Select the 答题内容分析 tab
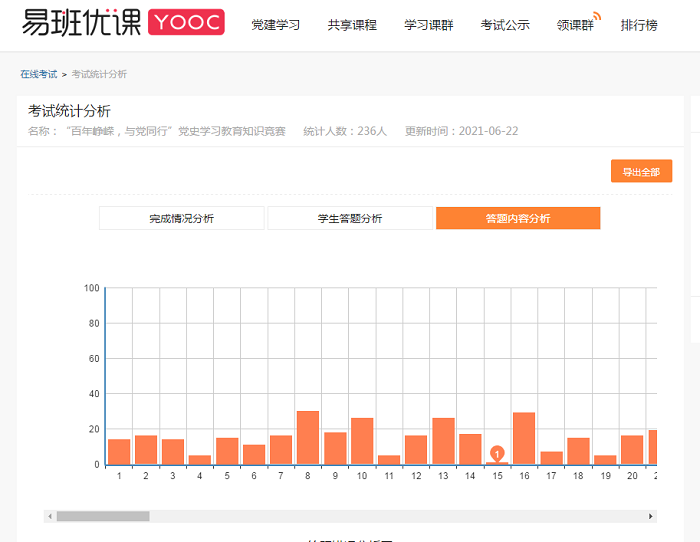Viewport: 700px width, 542px height. coord(517,218)
